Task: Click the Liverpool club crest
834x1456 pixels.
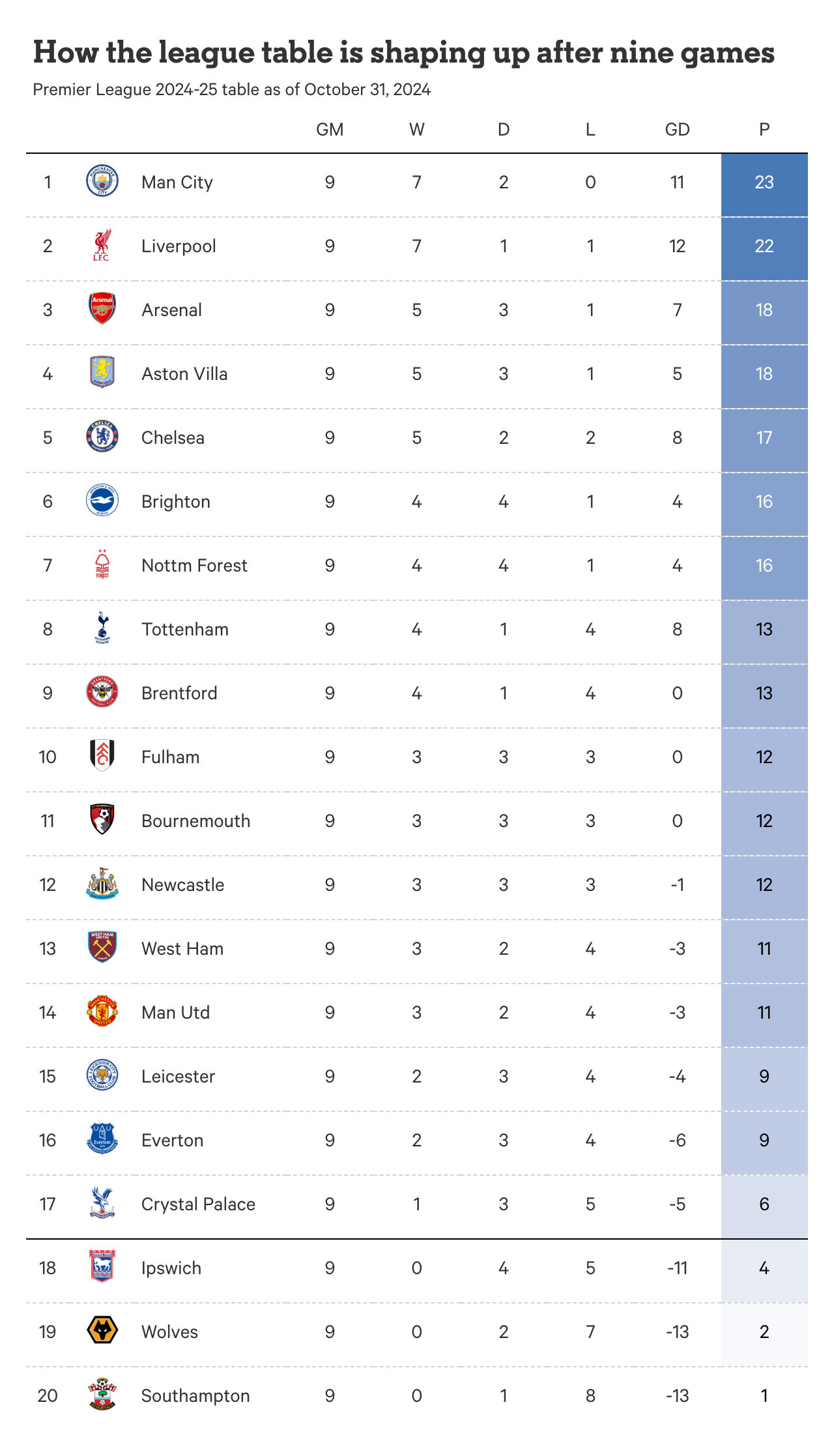Action: pyautogui.click(x=102, y=245)
